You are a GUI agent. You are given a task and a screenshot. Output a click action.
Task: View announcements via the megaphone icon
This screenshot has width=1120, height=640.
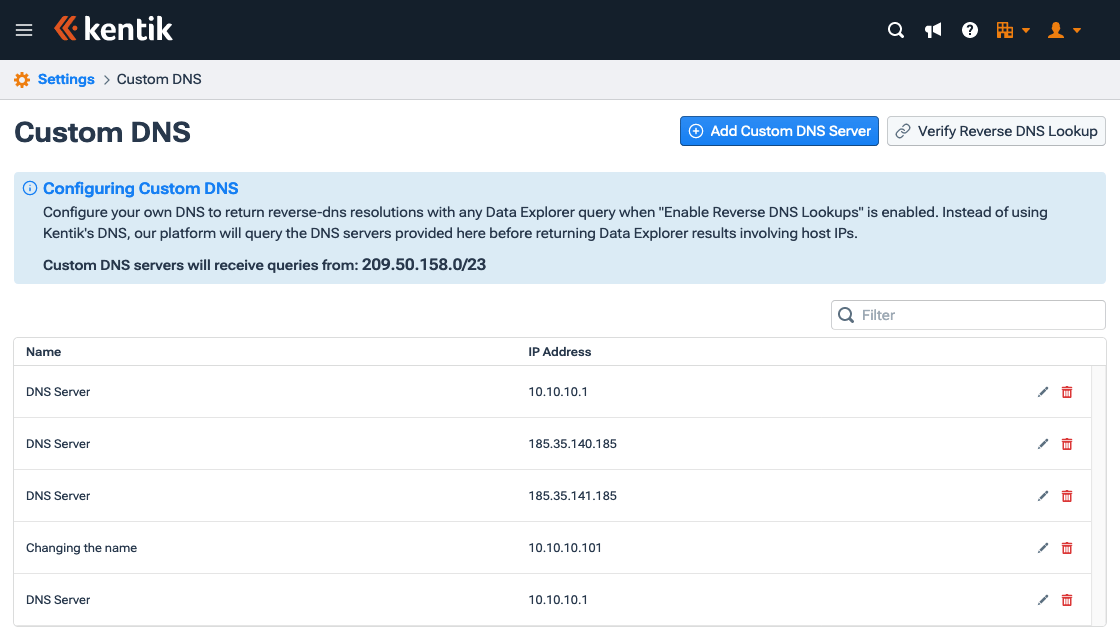[x=933, y=30]
